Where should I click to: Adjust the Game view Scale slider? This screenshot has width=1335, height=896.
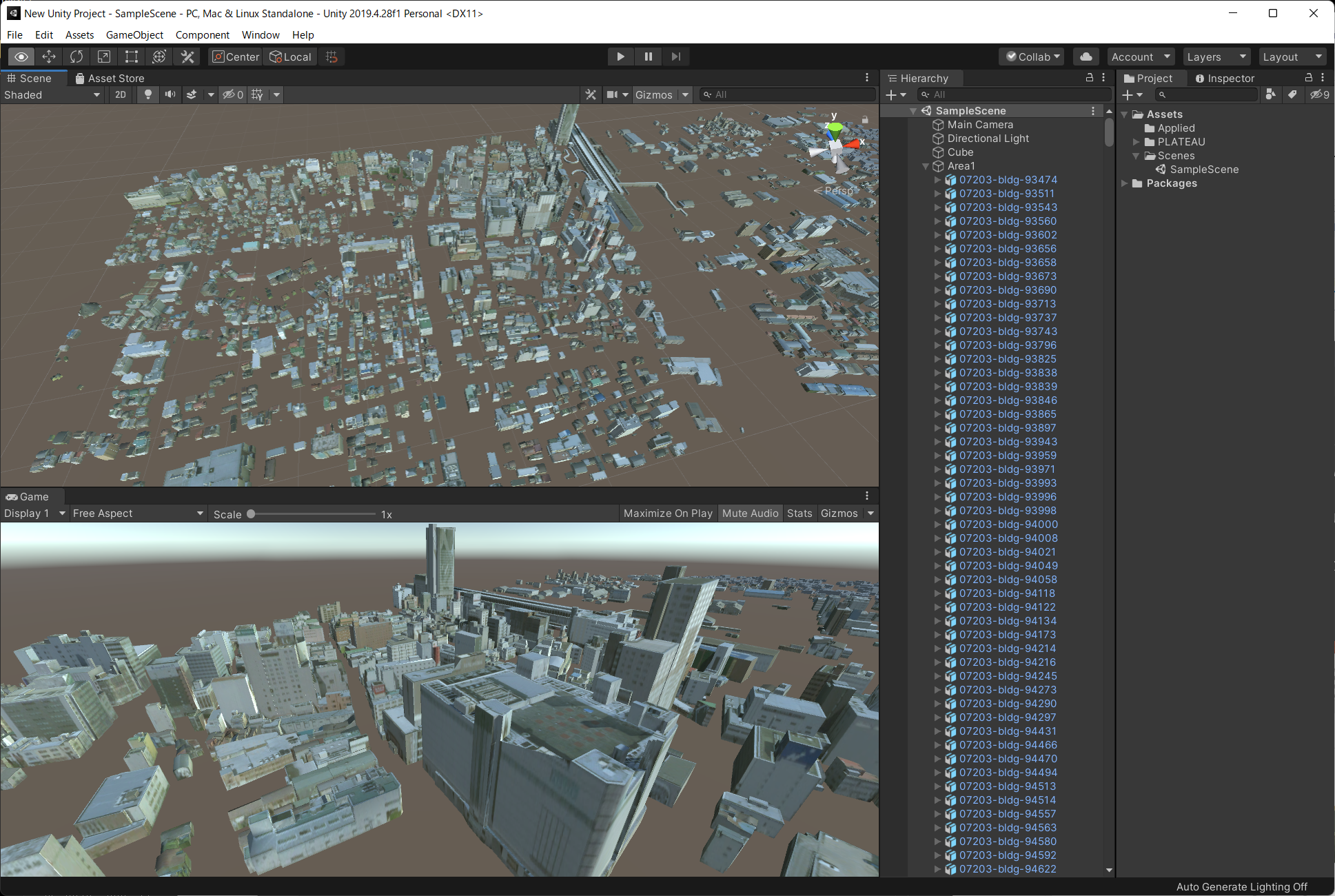pyautogui.click(x=252, y=514)
